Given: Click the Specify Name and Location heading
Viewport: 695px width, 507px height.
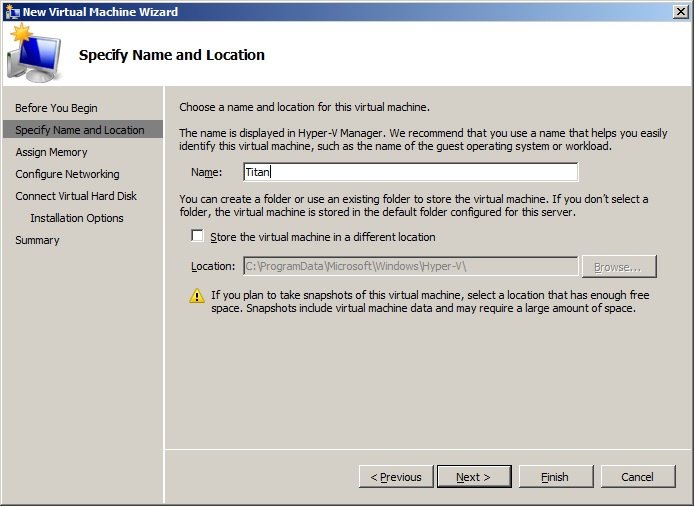Looking at the screenshot, I should (172, 55).
